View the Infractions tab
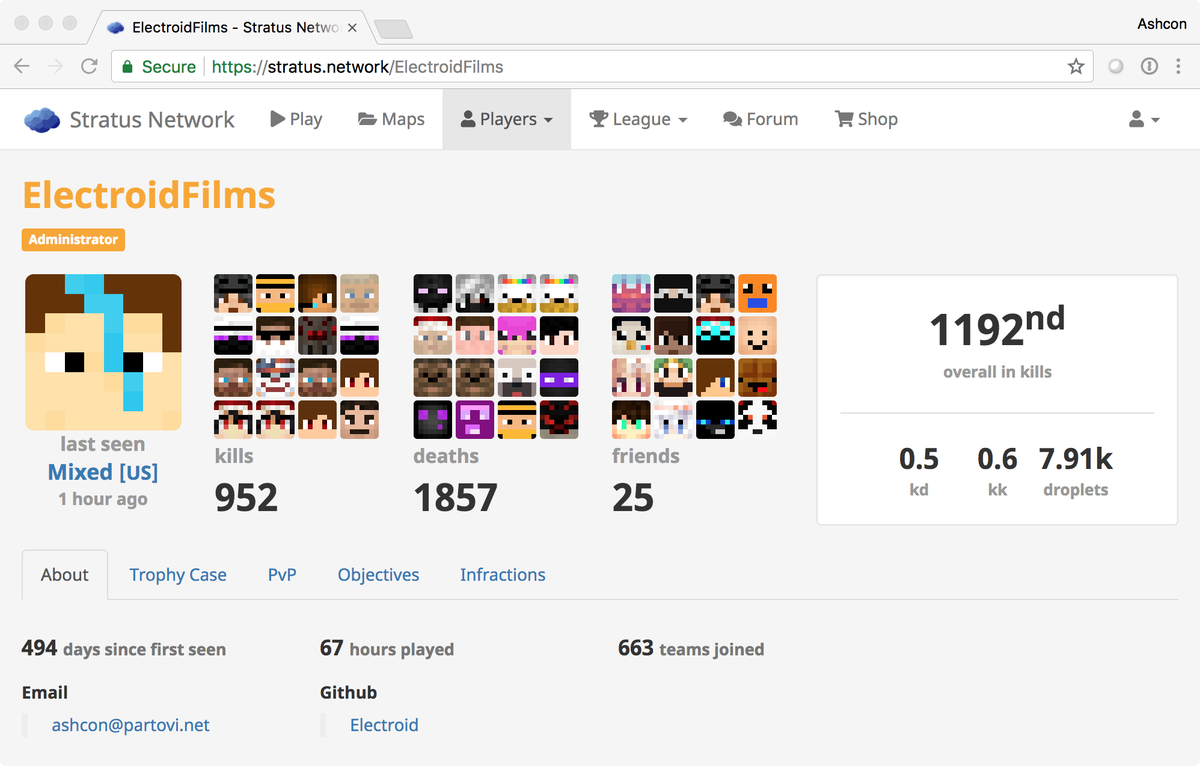 tap(503, 575)
